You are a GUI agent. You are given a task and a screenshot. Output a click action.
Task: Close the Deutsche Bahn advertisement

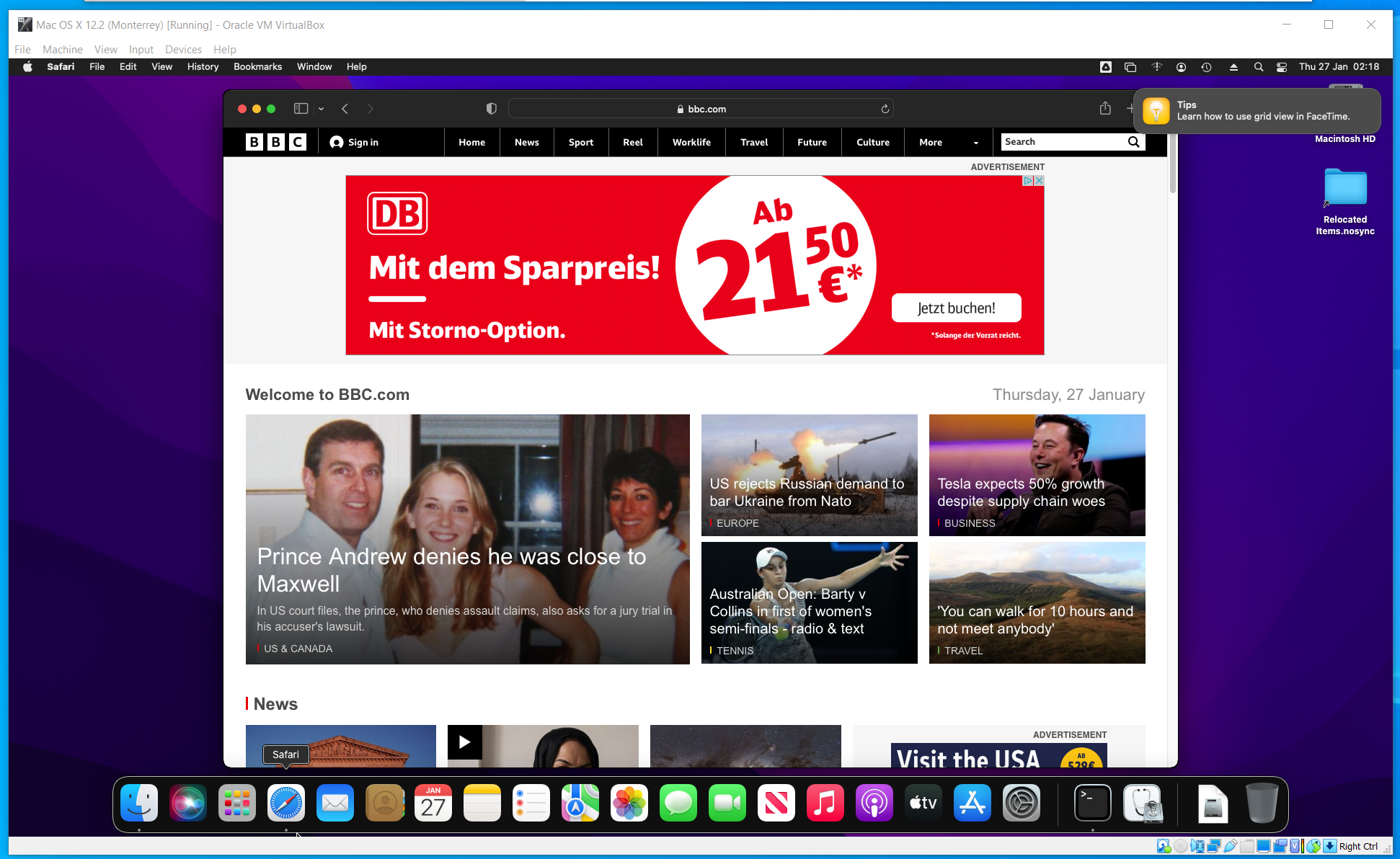point(1039,180)
